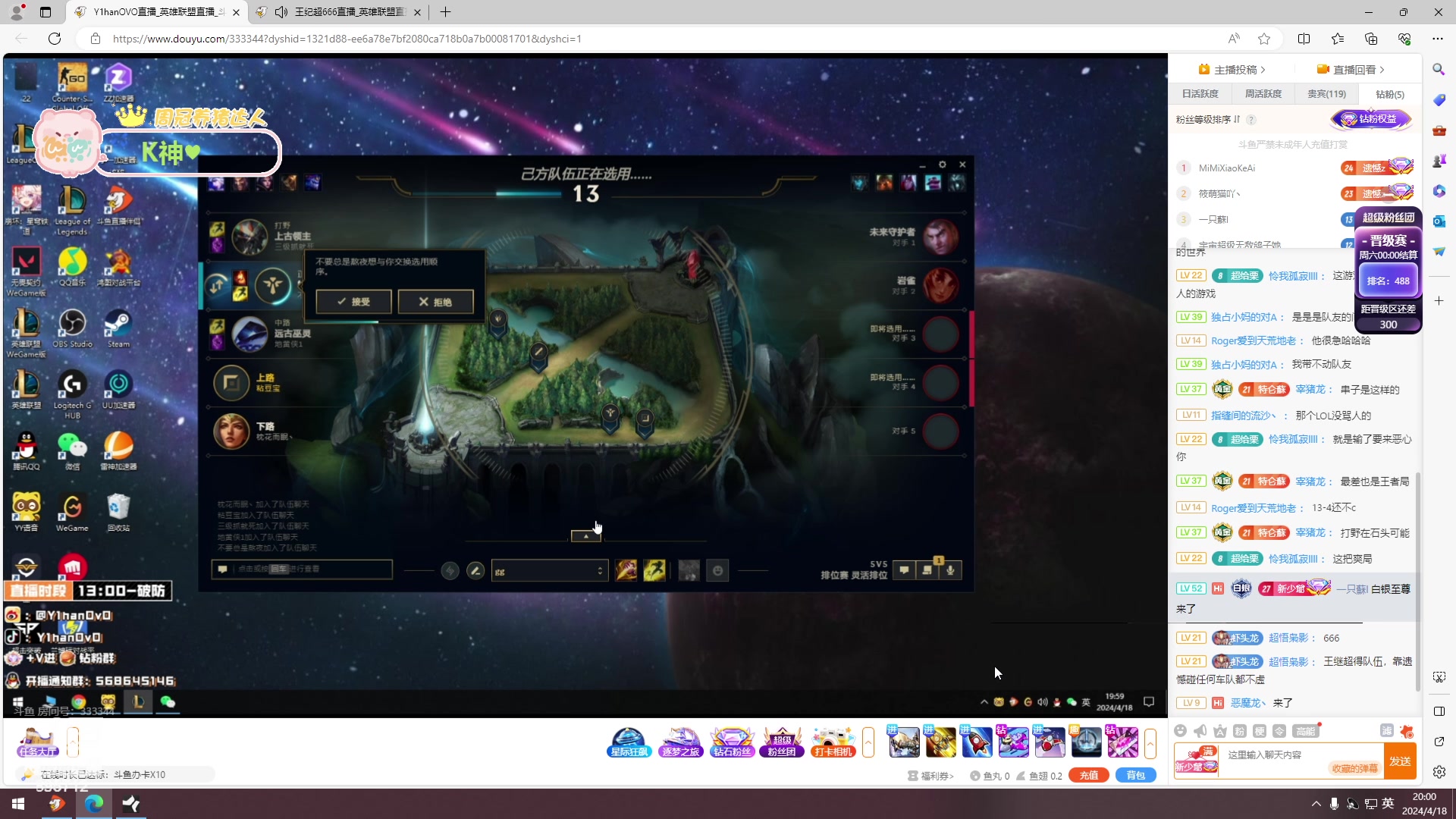The height and width of the screenshot is (819, 1456).
Task: Open the emoji picker in chat toolbar
Action: (1180, 730)
